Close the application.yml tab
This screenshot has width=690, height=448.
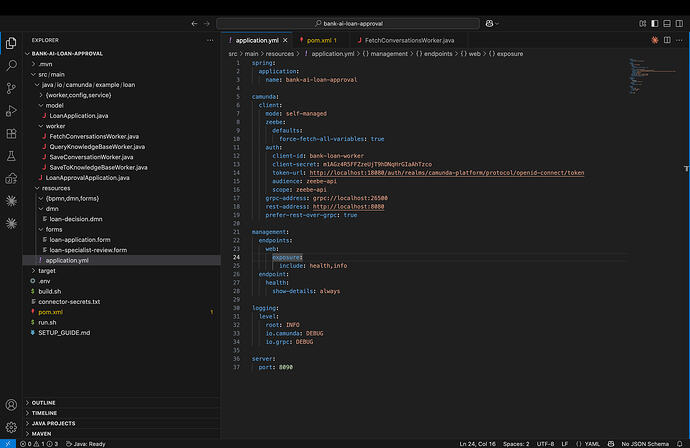point(285,40)
